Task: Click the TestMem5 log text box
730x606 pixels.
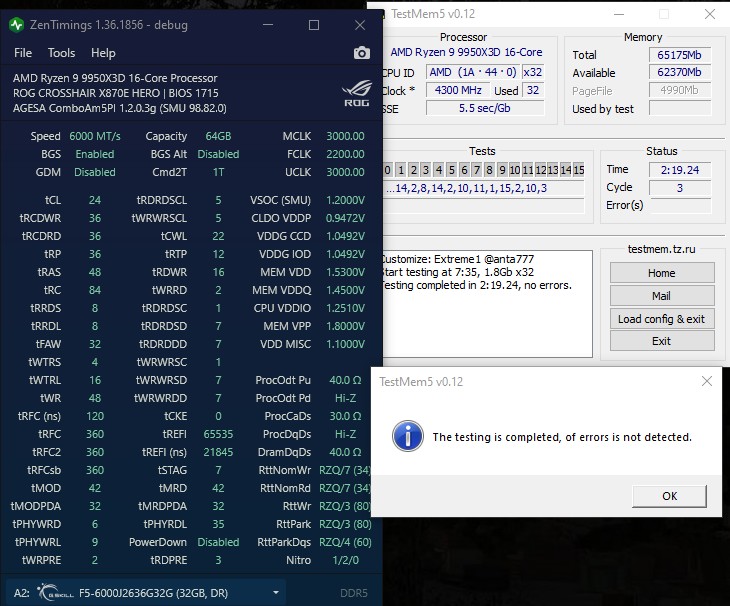Action: click(487, 304)
